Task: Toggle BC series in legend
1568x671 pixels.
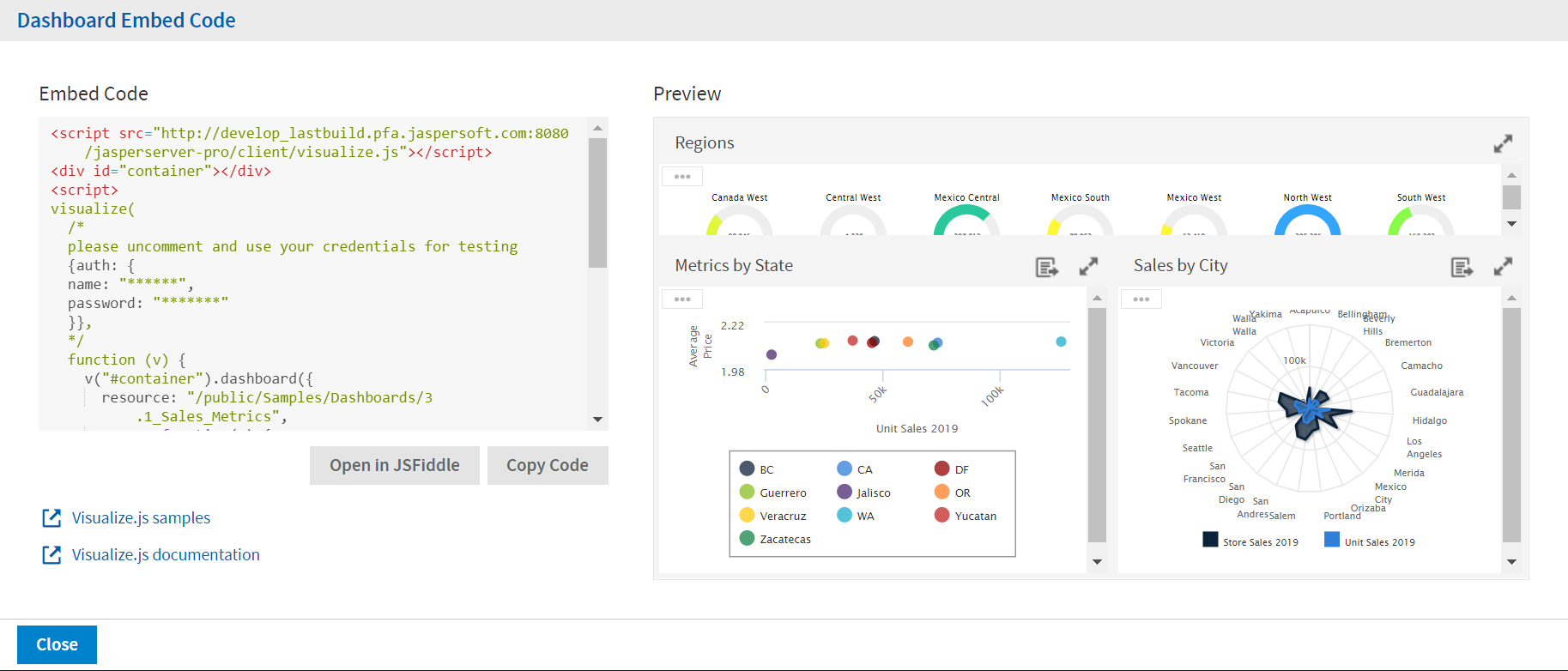Action: pyautogui.click(x=757, y=469)
